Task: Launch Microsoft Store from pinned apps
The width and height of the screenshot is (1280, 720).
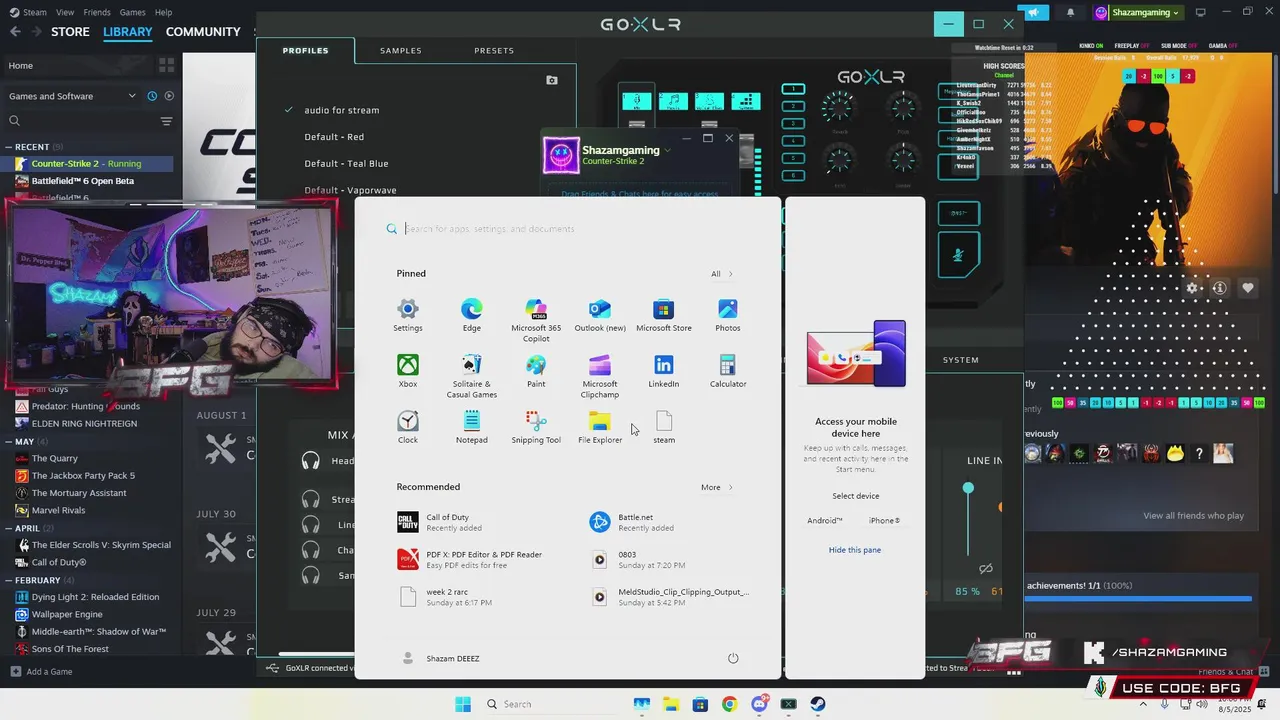Action: (664, 316)
